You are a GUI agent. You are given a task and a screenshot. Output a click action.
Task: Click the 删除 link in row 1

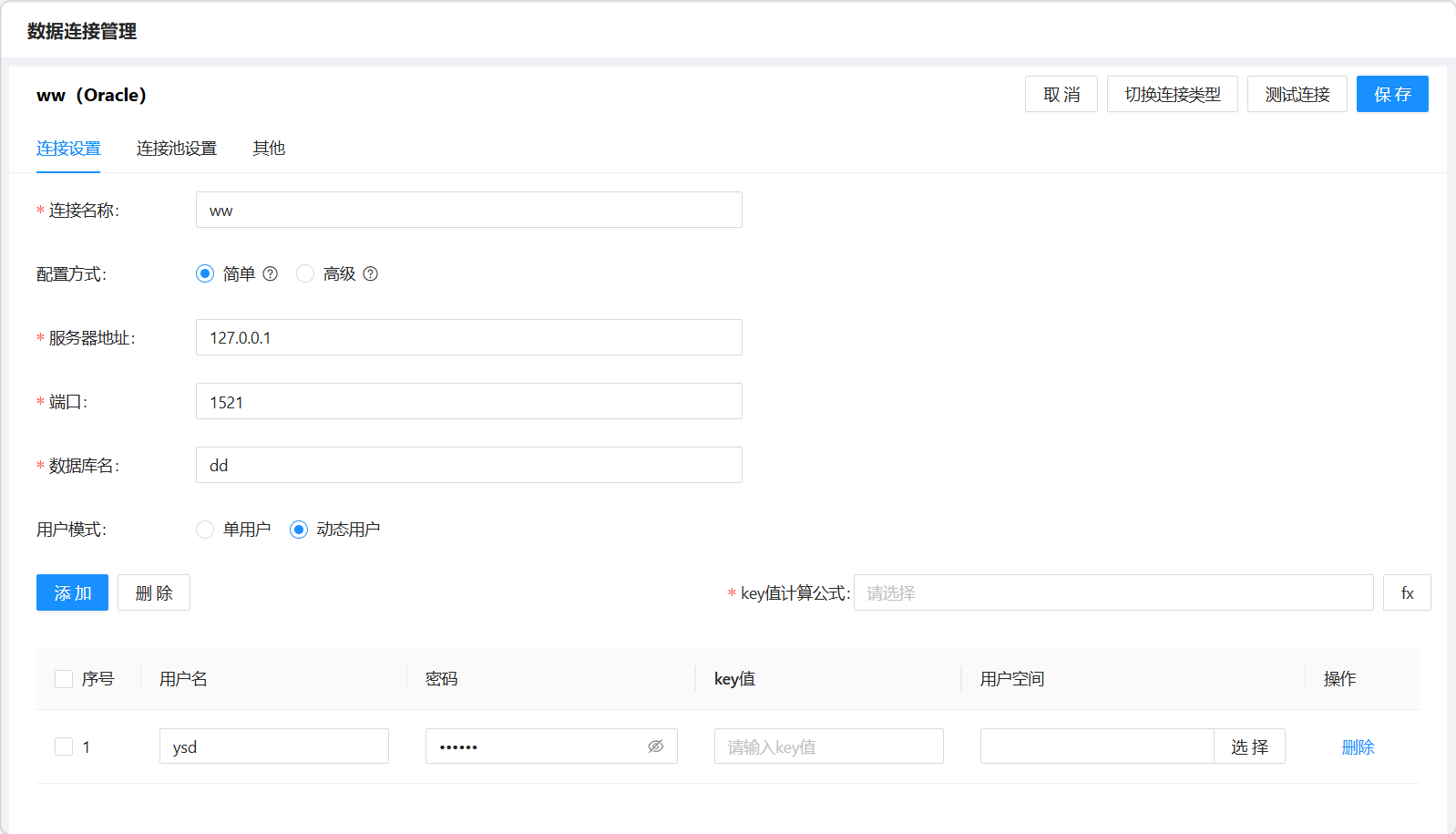coord(1358,747)
